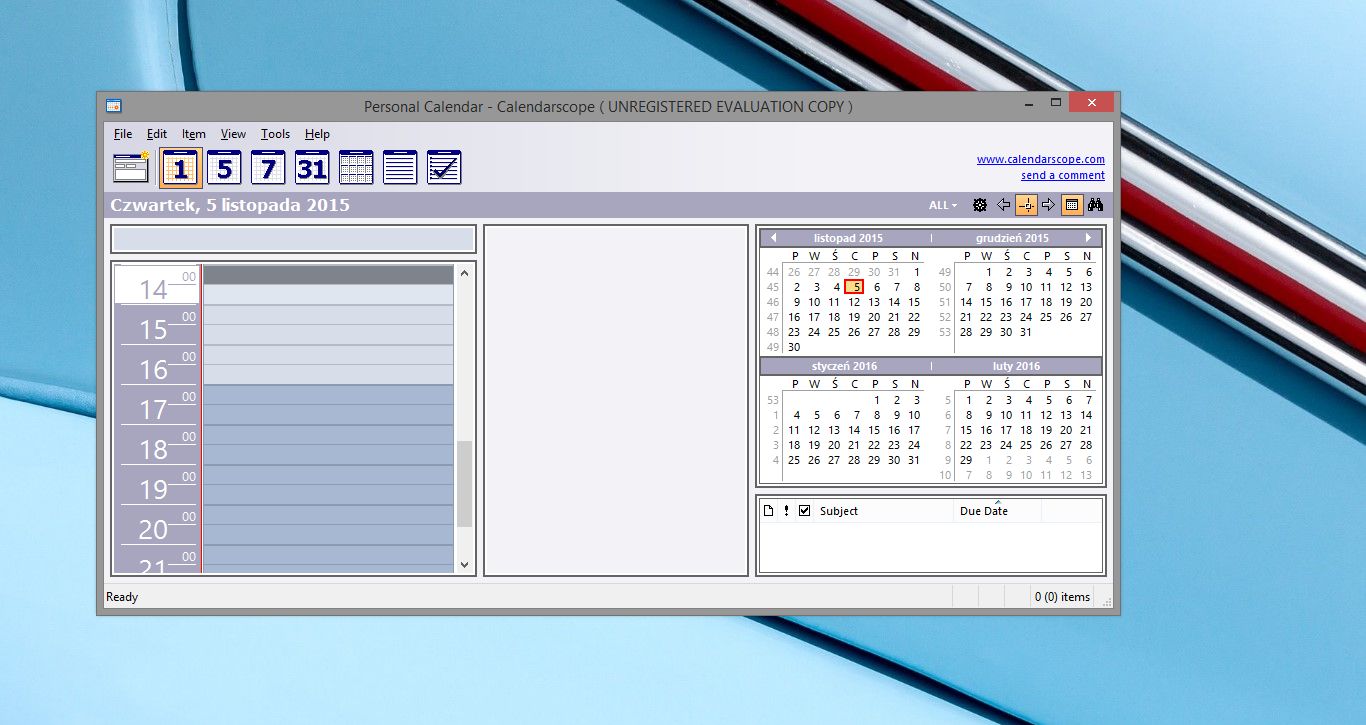Screen dimensions: 1366x725
Task: Open the tasks checklist view
Action: [x=444, y=168]
